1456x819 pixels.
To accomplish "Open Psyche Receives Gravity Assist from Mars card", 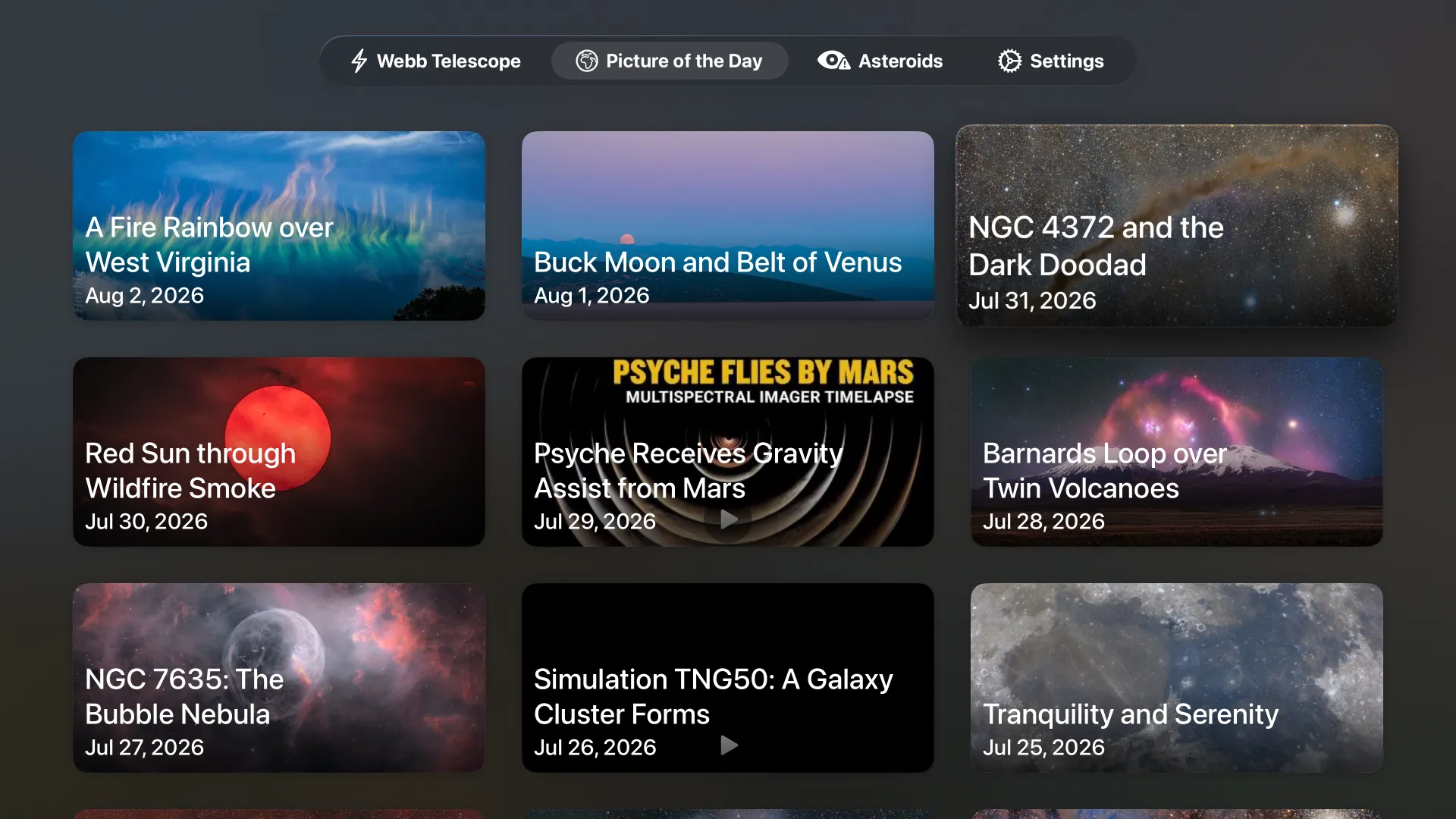I will coord(728,452).
